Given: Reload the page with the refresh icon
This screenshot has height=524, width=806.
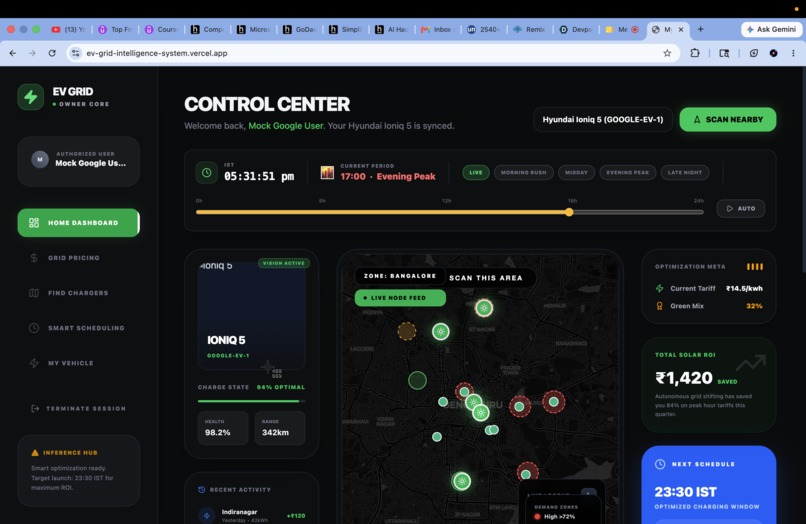Looking at the screenshot, I should pos(52,53).
